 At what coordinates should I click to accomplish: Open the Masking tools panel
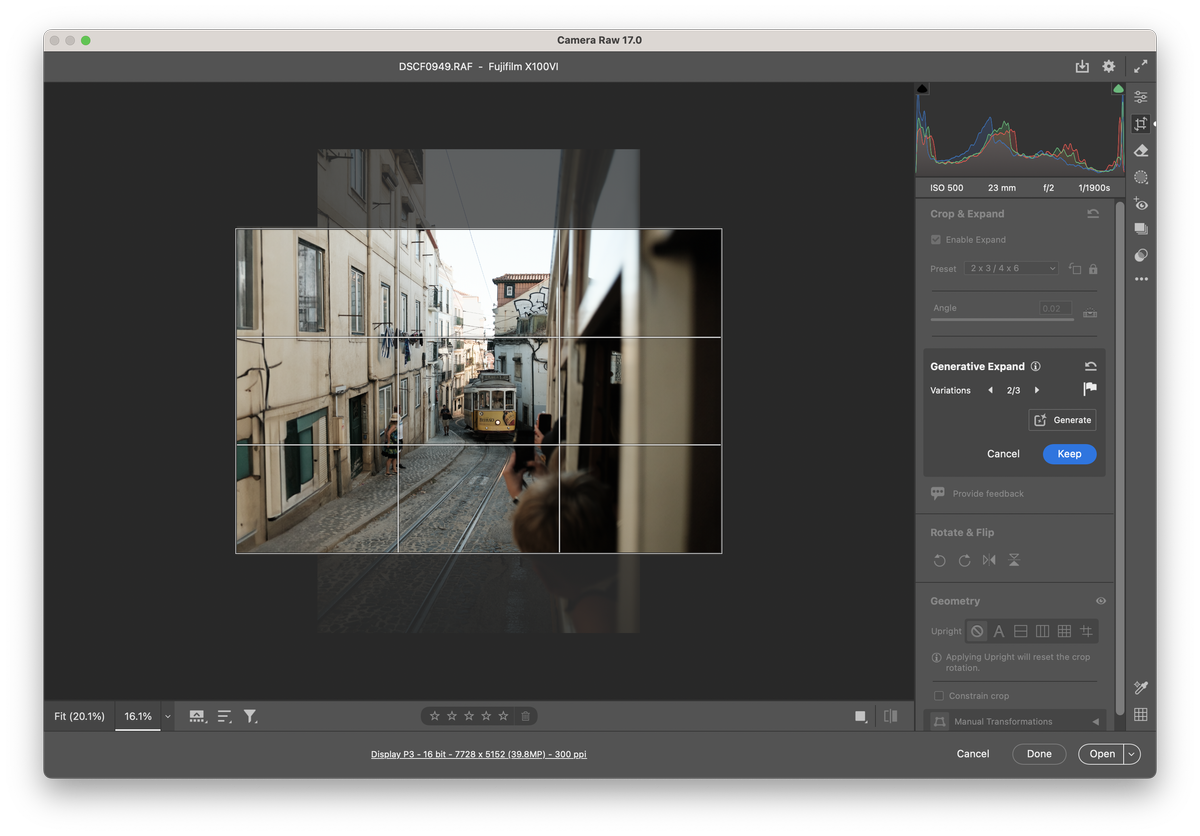tap(1140, 176)
